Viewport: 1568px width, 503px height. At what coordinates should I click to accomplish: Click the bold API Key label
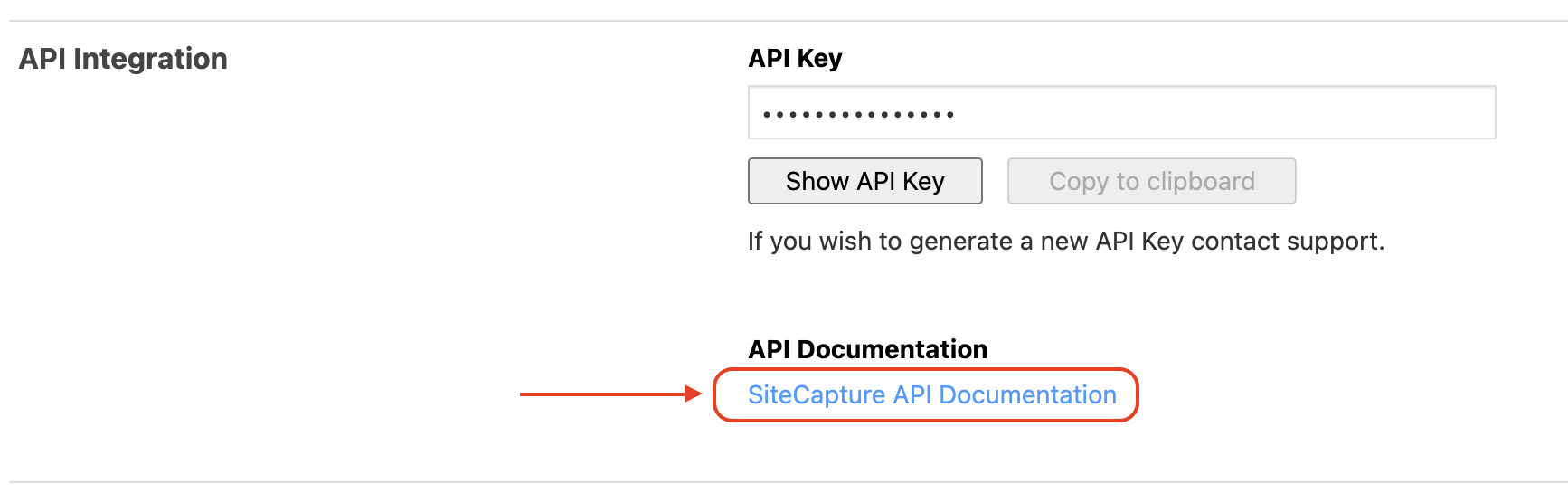pos(795,59)
